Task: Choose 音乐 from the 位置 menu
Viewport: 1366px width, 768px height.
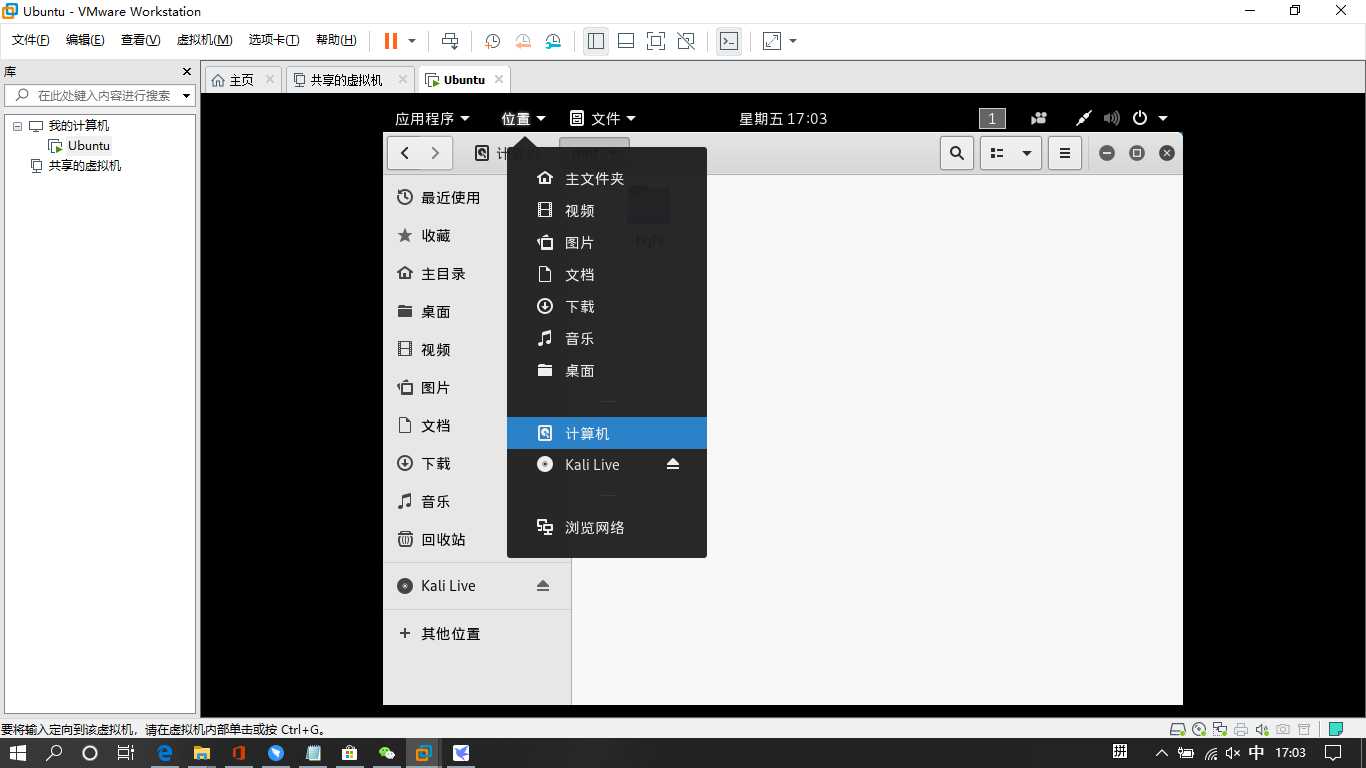Action: point(607,339)
